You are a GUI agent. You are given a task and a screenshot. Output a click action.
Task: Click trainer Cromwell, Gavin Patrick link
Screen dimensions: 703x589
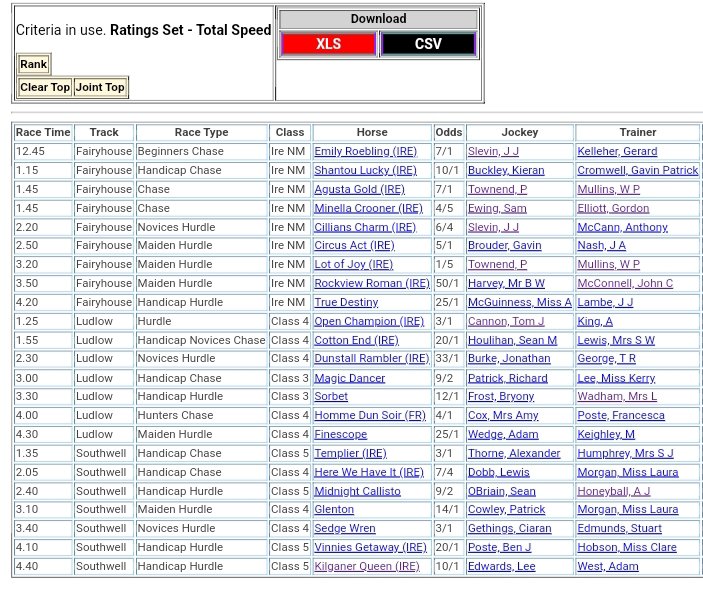point(637,170)
